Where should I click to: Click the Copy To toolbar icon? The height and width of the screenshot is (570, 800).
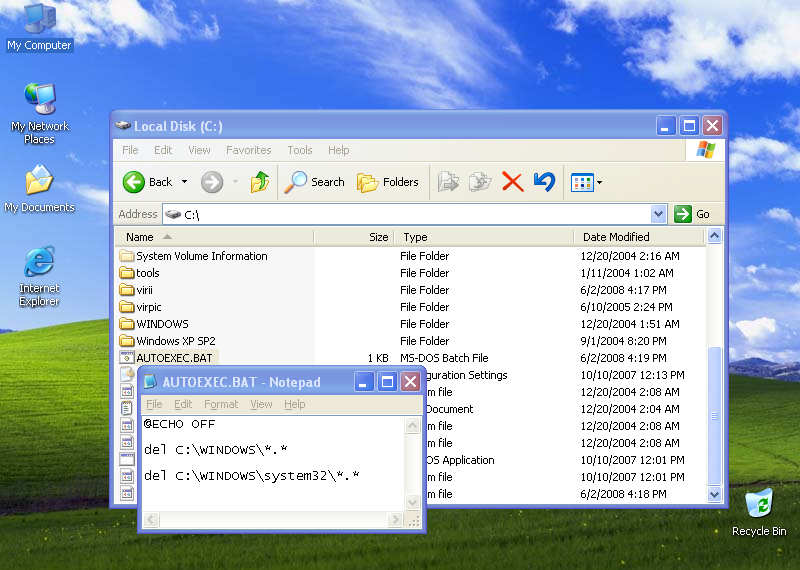pos(480,182)
